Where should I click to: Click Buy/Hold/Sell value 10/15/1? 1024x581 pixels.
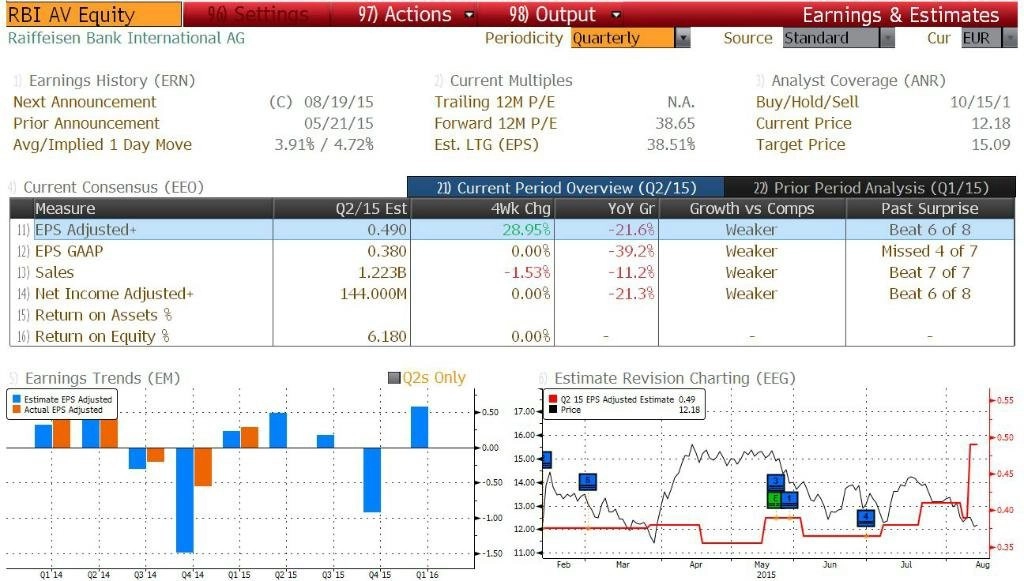click(x=980, y=102)
